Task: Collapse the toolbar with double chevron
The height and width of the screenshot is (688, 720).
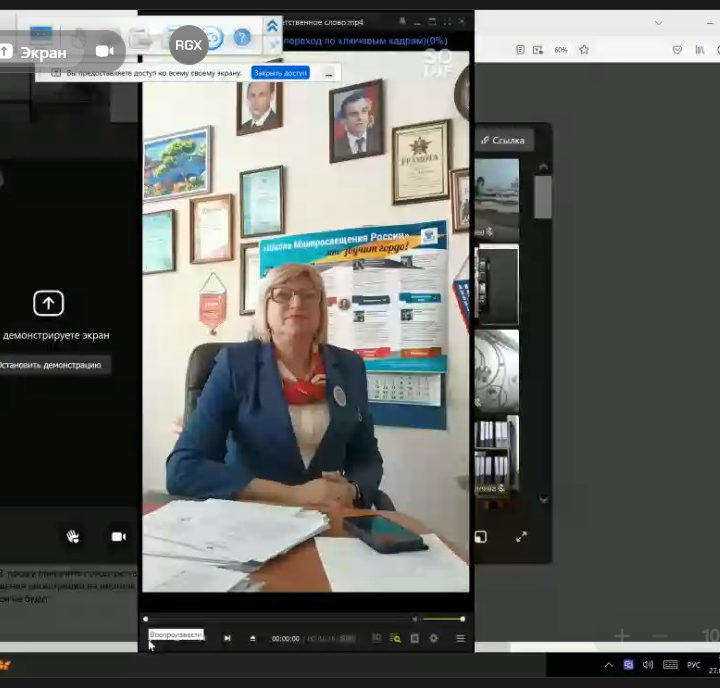Action: point(272,25)
